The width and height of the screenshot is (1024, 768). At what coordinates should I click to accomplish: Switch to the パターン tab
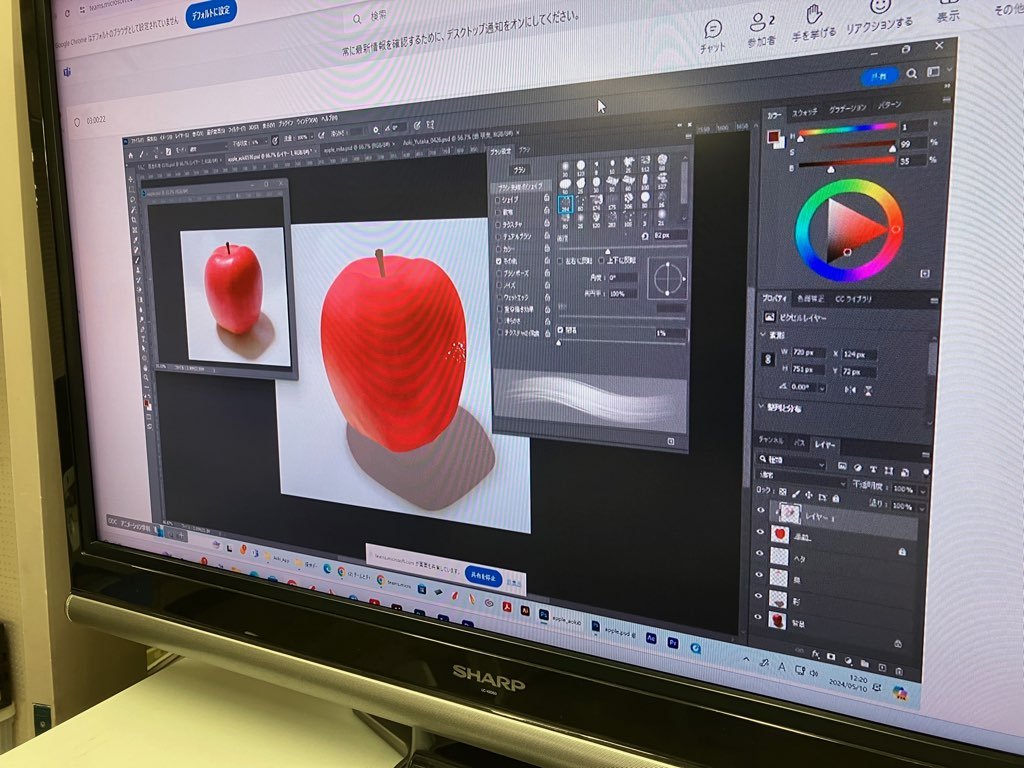click(x=889, y=104)
